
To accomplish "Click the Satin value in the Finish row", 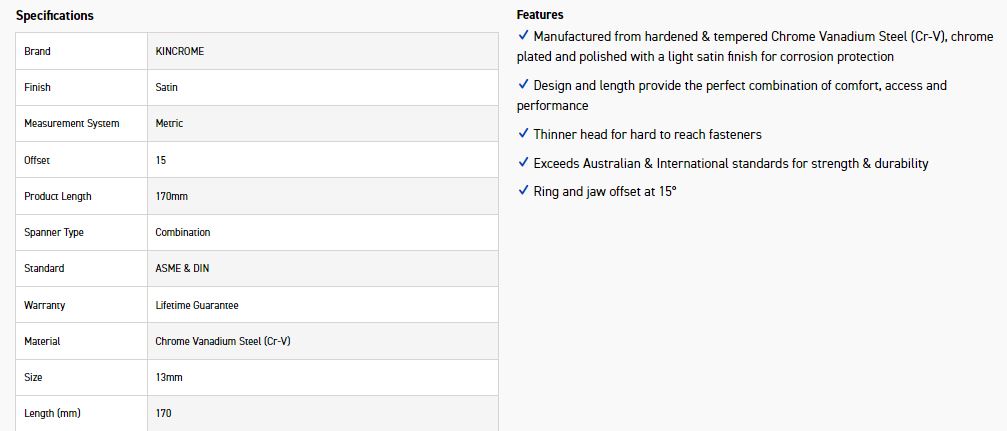I will coord(167,88).
